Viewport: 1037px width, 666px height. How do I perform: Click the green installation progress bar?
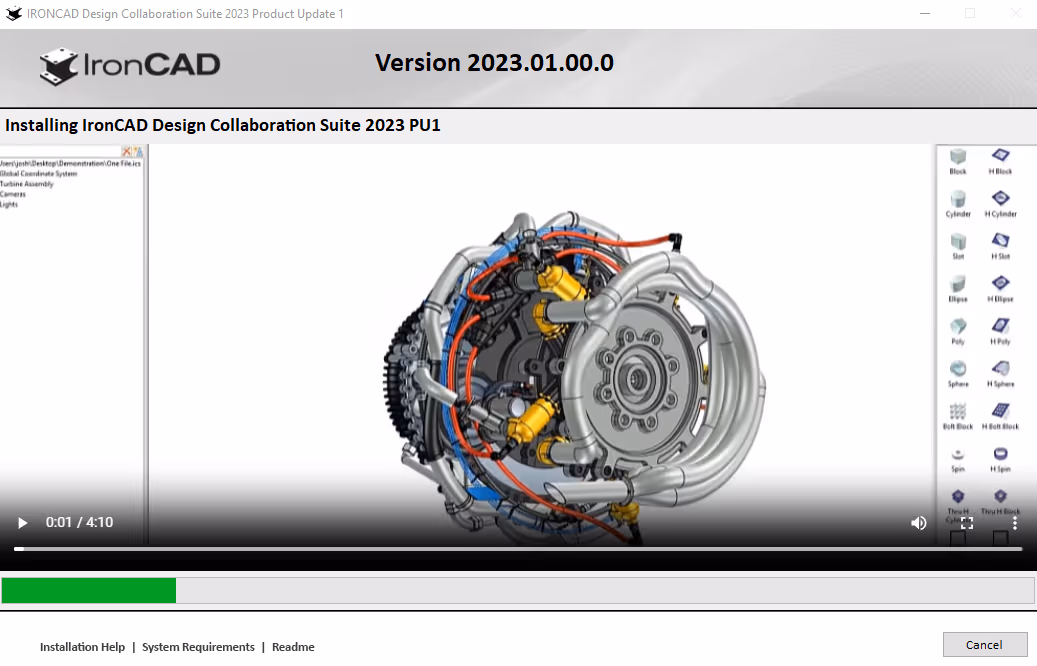(89, 590)
